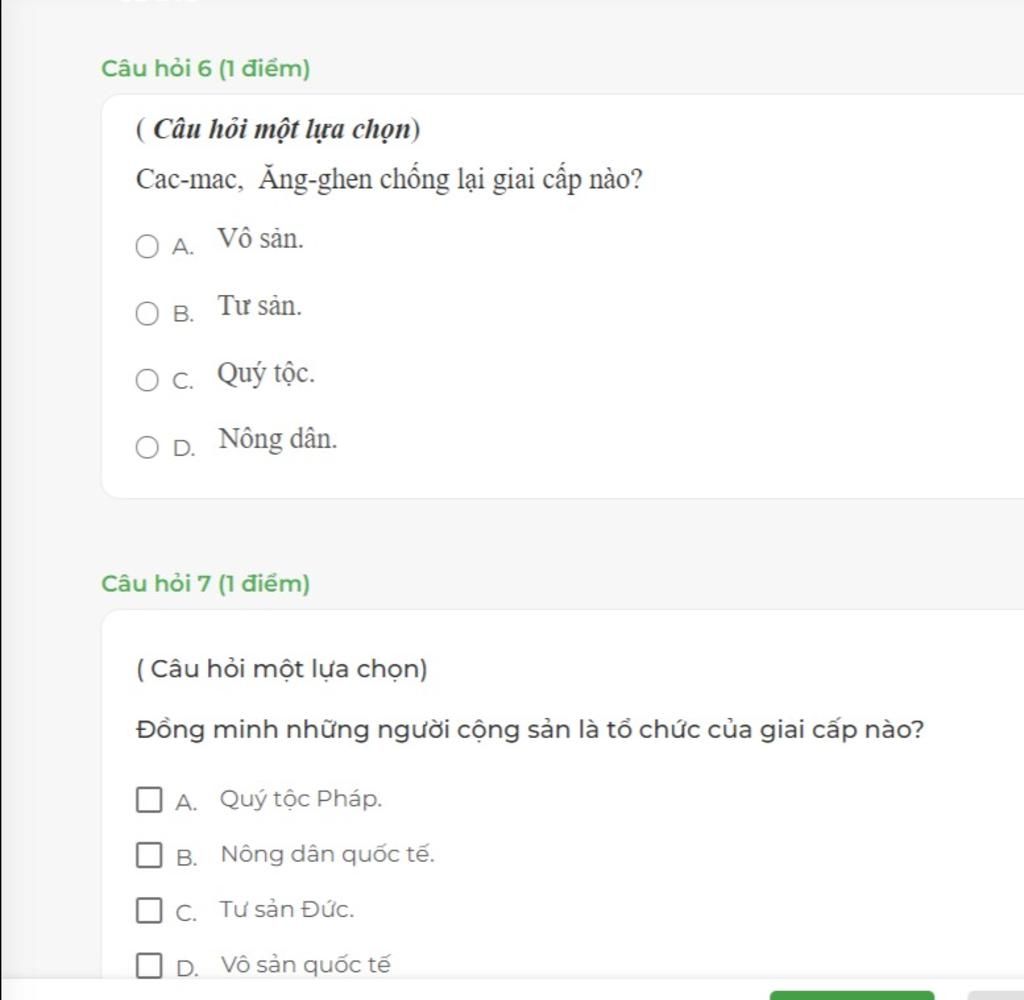Click answer text 'Vô sản.' in question 6
Image resolution: width=1024 pixels, height=1000 pixels.
tap(261, 239)
